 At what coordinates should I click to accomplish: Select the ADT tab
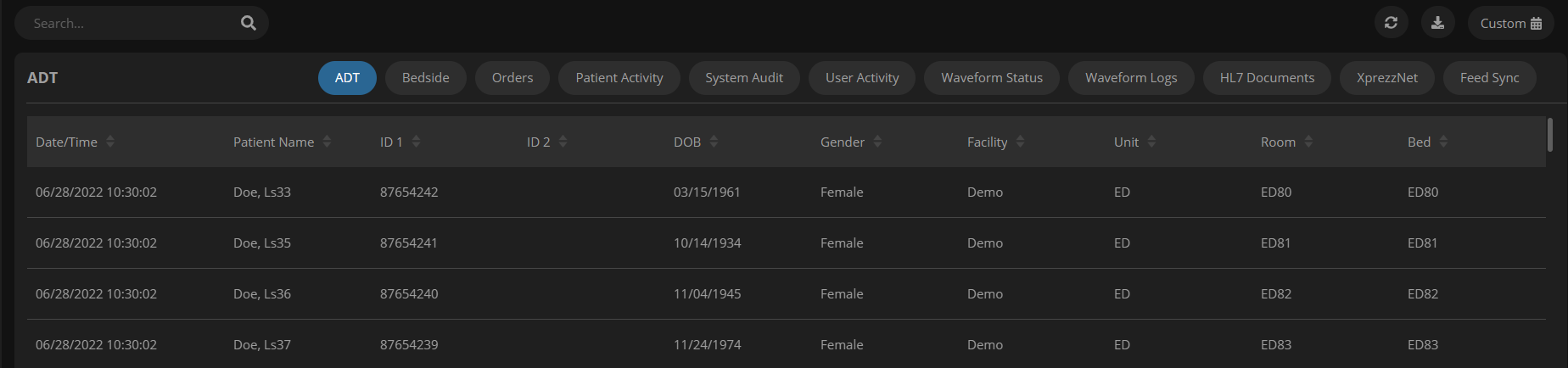tap(347, 78)
